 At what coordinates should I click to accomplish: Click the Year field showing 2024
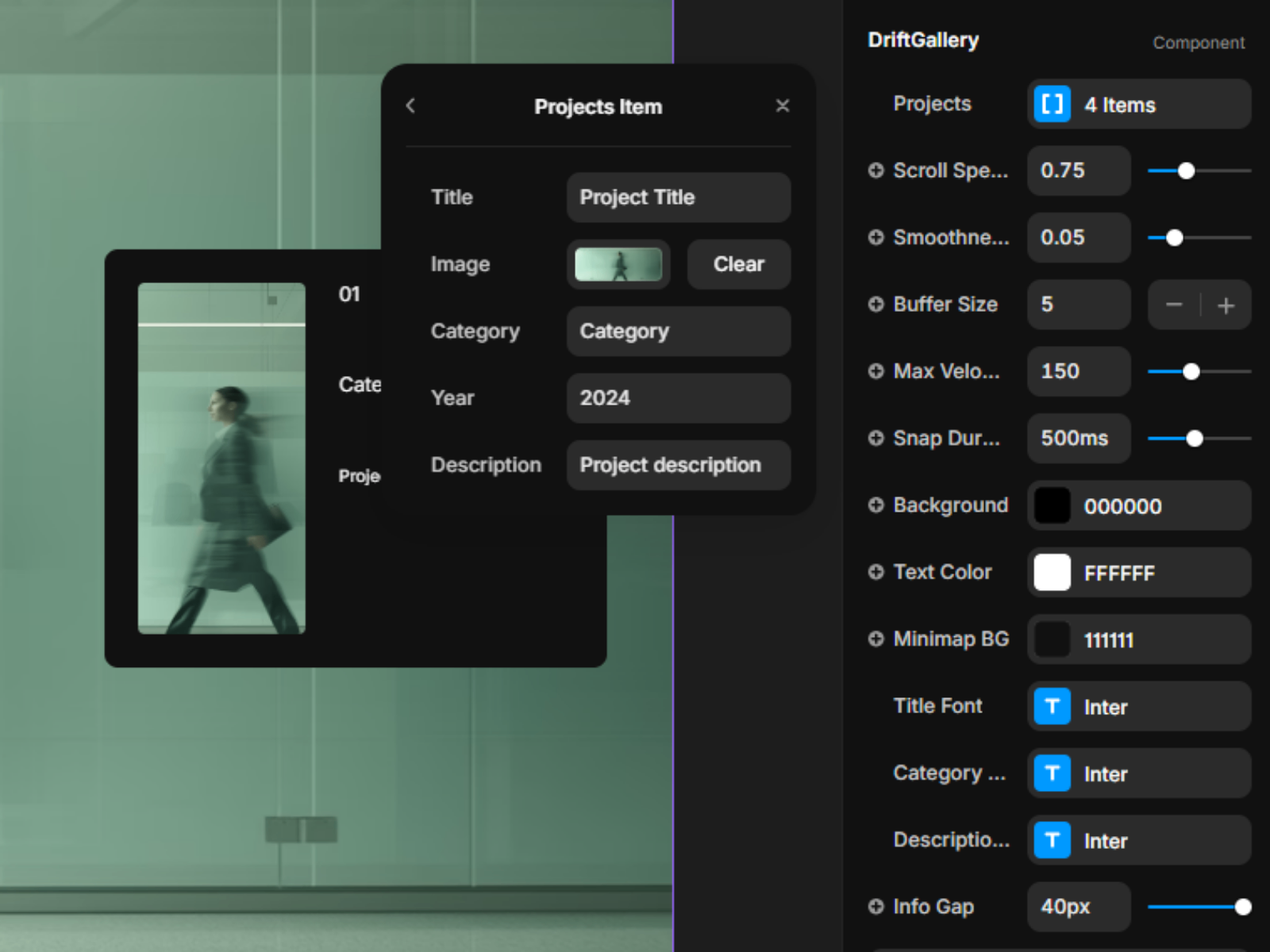pos(678,398)
